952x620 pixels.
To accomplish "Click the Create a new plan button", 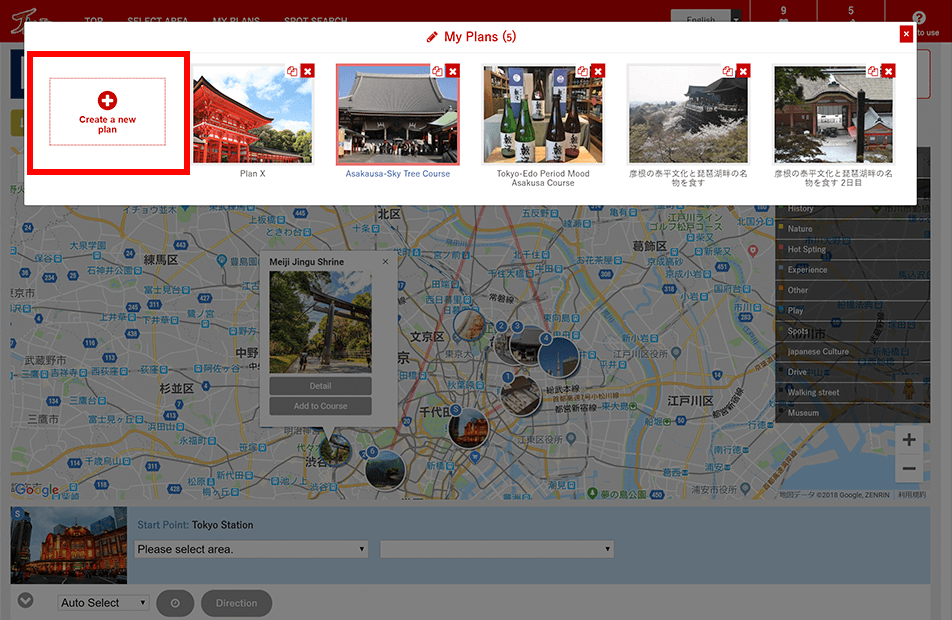I will 107,112.
